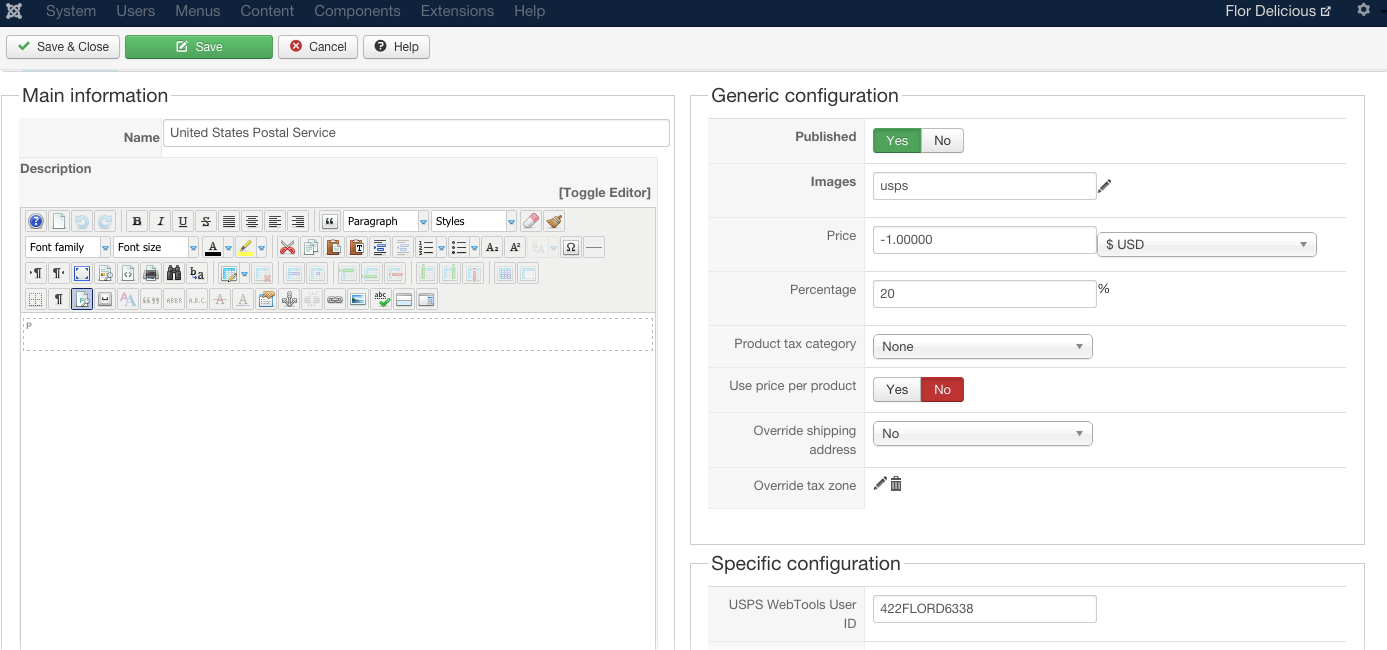1387x650 pixels.
Task: Open the Paragraph format dropdown
Action: [x=386, y=221]
